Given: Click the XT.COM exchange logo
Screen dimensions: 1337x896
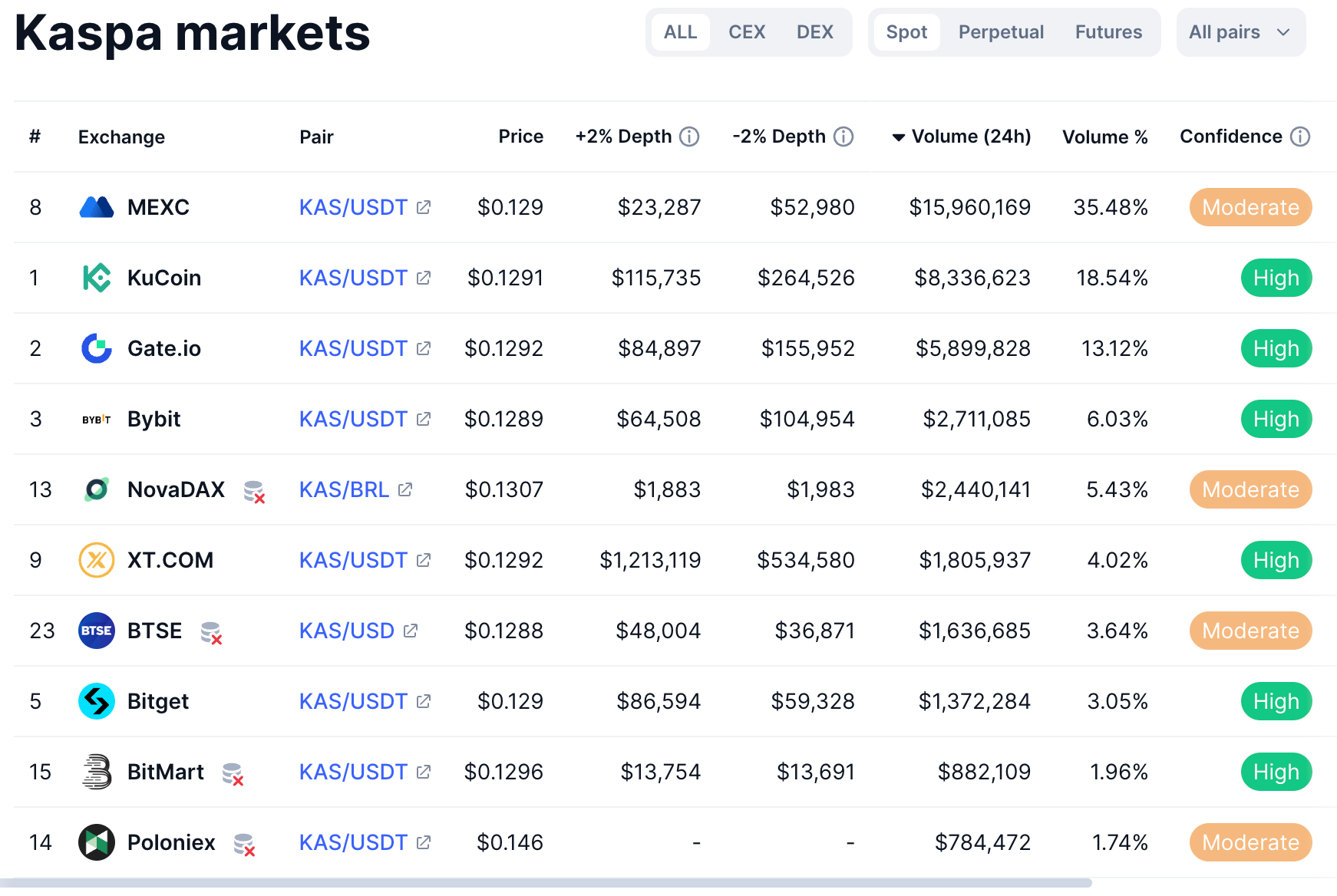Looking at the screenshot, I should point(97,560).
